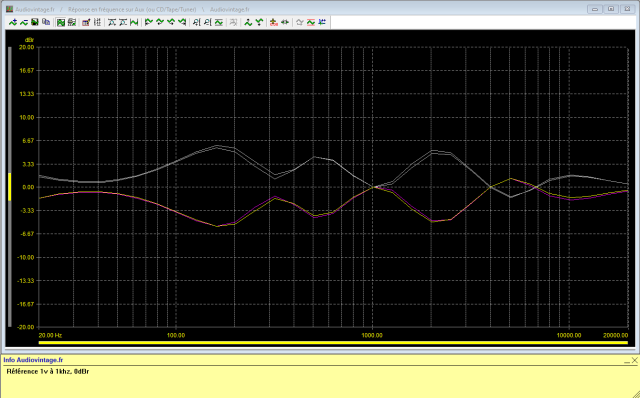Click the floppy disk save icon
The image size is (640, 398).
click(x=35, y=22)
